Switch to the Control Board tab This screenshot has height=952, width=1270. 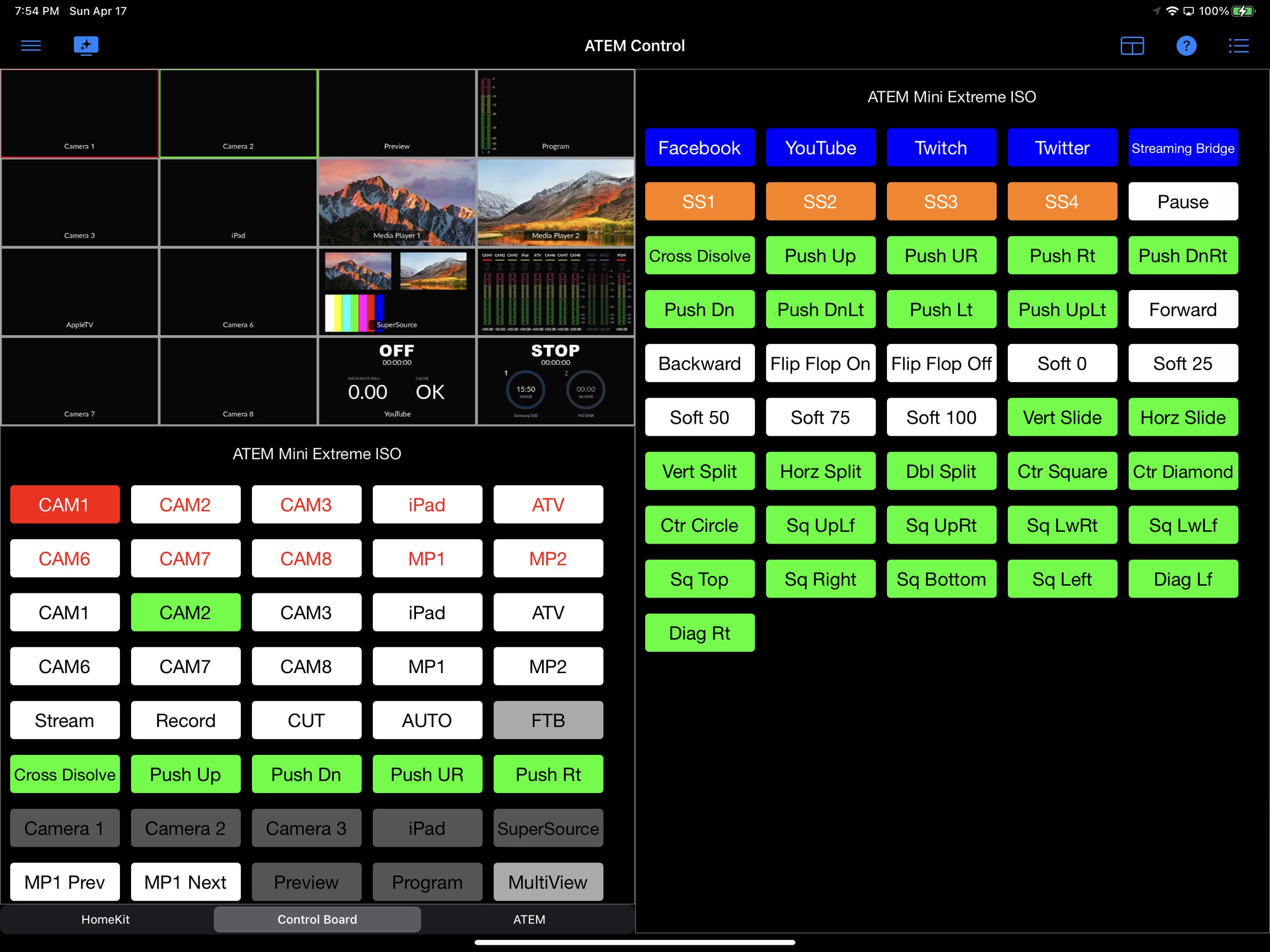tap(317, 919)
